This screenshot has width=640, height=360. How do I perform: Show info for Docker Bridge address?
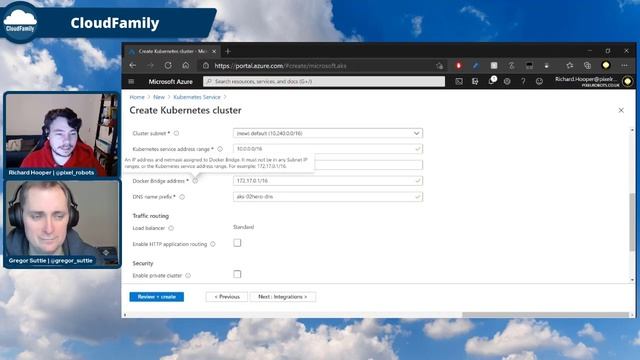click(x=195, y=181)
